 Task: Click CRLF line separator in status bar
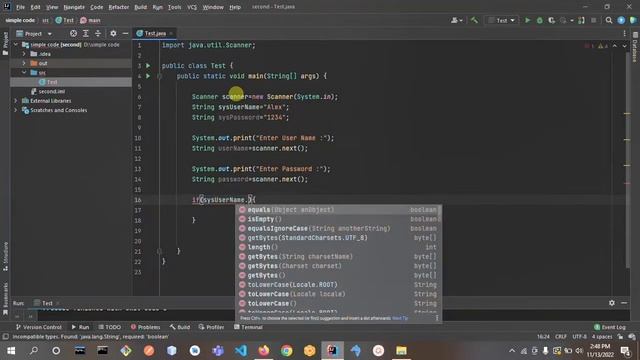point(560,337)
